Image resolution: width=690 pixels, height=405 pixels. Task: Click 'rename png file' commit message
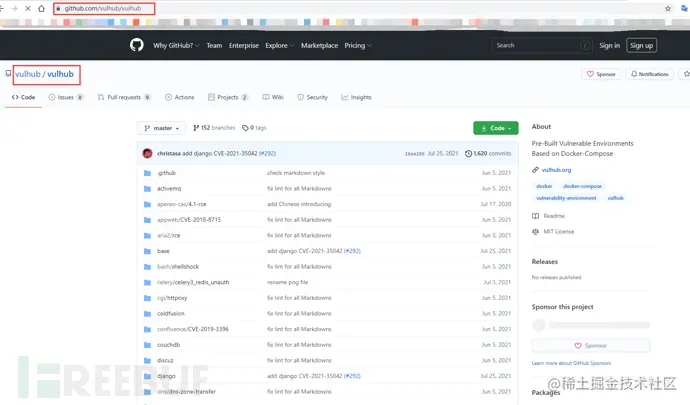287,283
